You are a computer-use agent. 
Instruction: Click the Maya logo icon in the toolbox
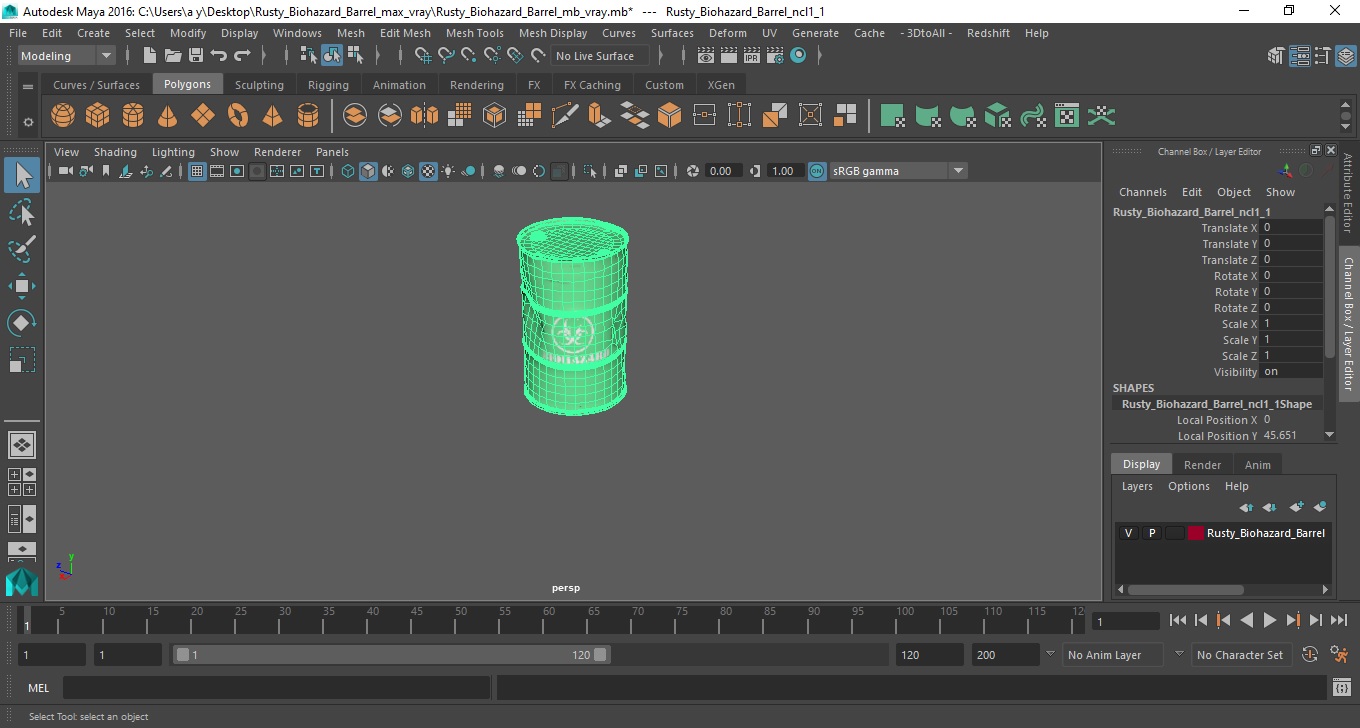22,582
